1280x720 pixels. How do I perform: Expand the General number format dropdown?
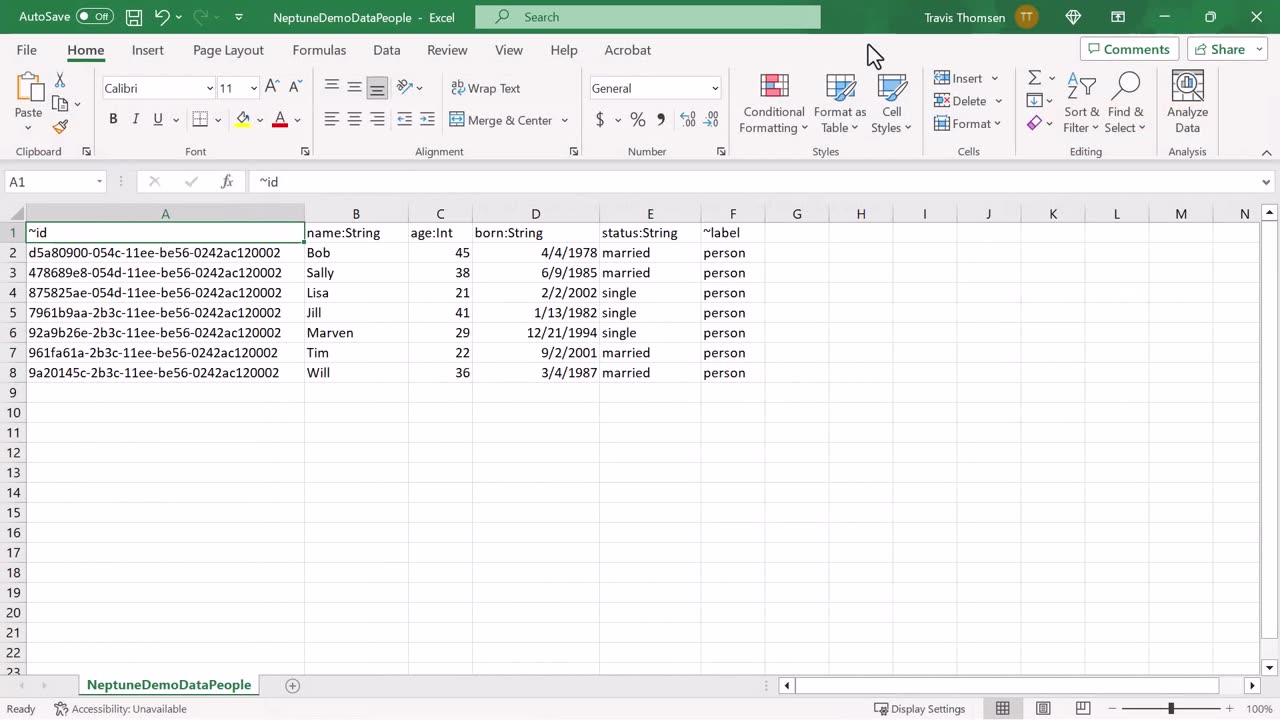tap(714, 88)
